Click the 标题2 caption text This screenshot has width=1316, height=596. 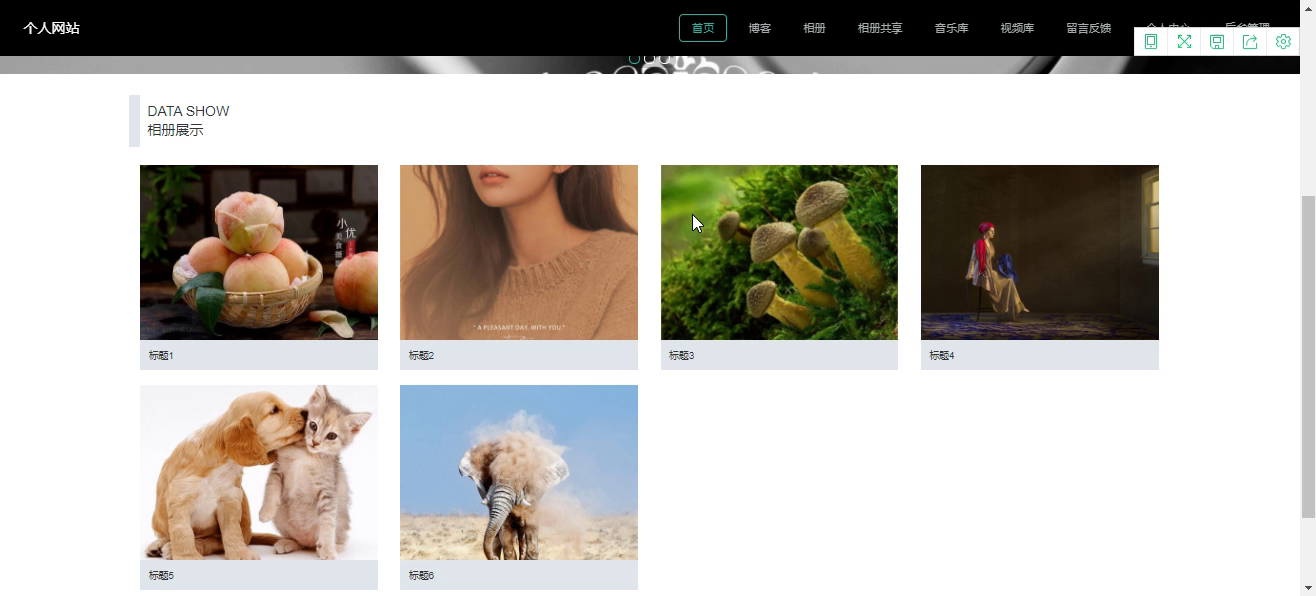coord(421,355)
